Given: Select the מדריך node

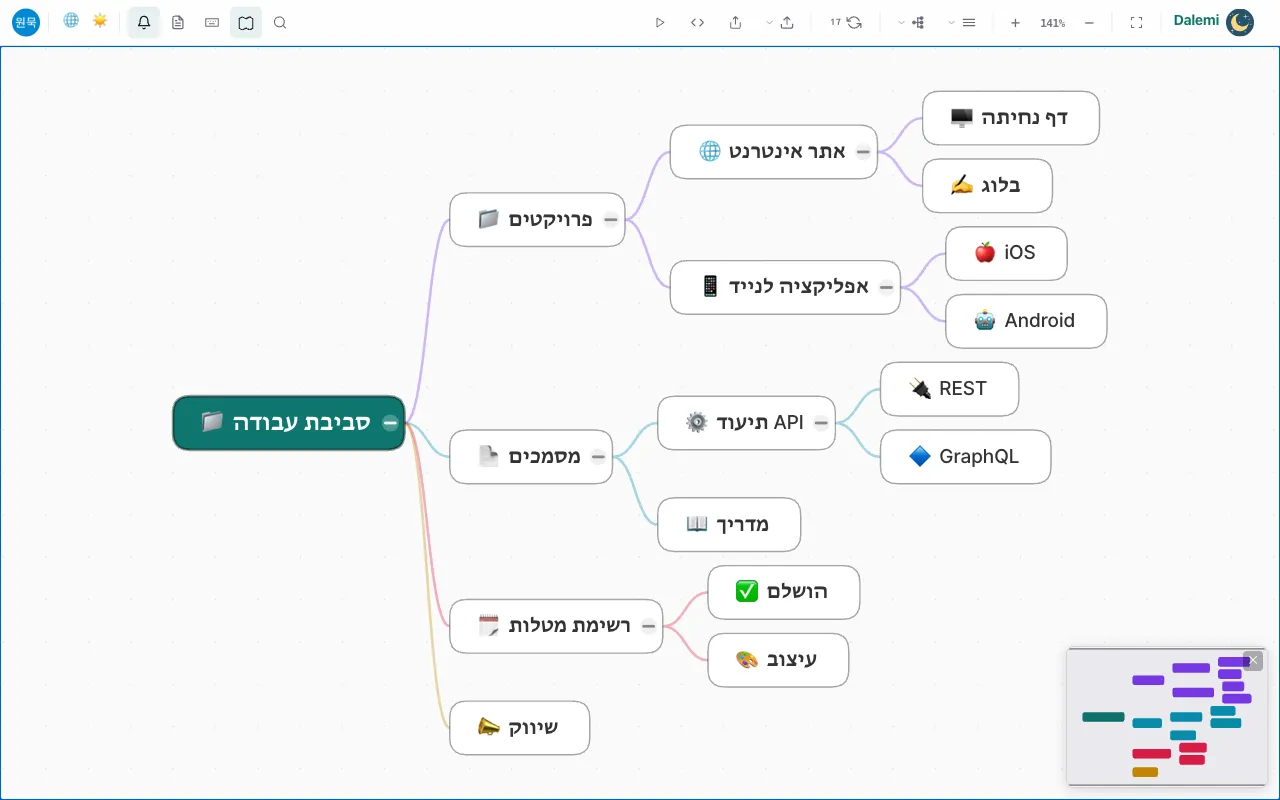Looking at the screenshot, I should pos(729,524).
